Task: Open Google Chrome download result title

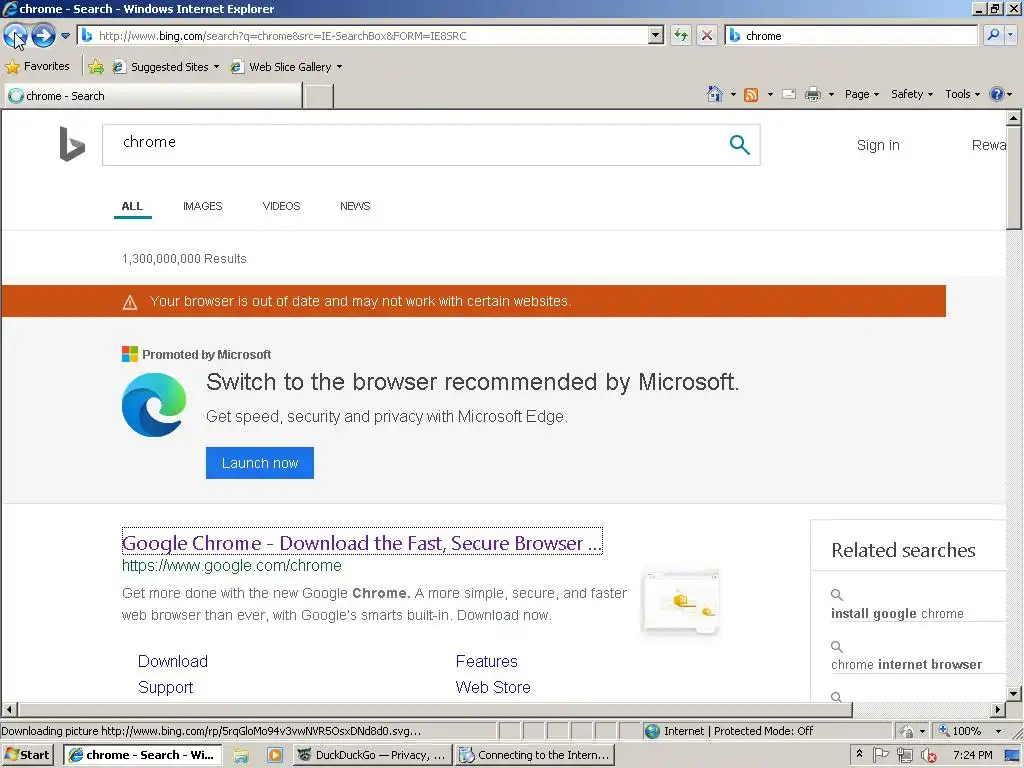Action: [362, 543]
